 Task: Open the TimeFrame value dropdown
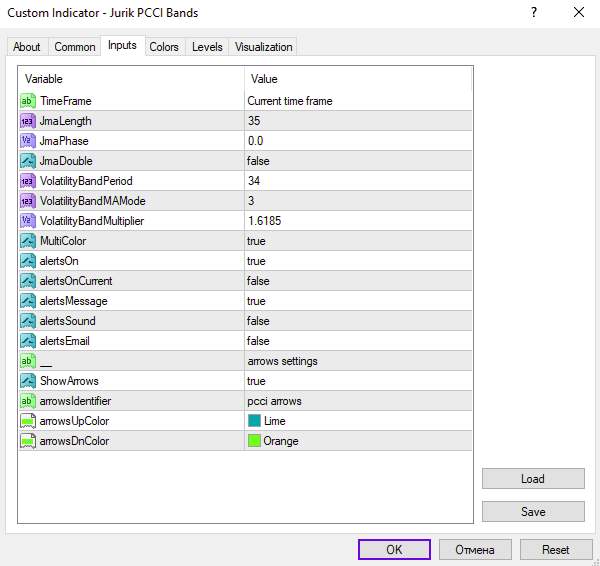(x=357, y=101)
